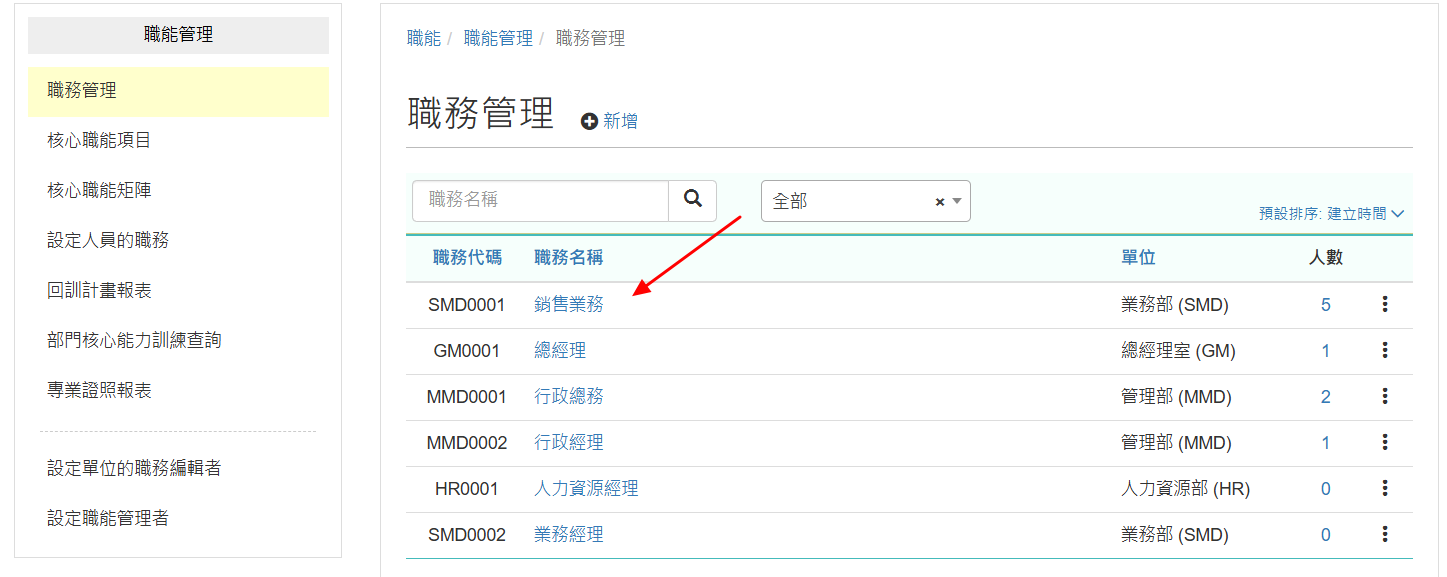Click headcount 1 for 行政經理

(x=1326, y=443)
